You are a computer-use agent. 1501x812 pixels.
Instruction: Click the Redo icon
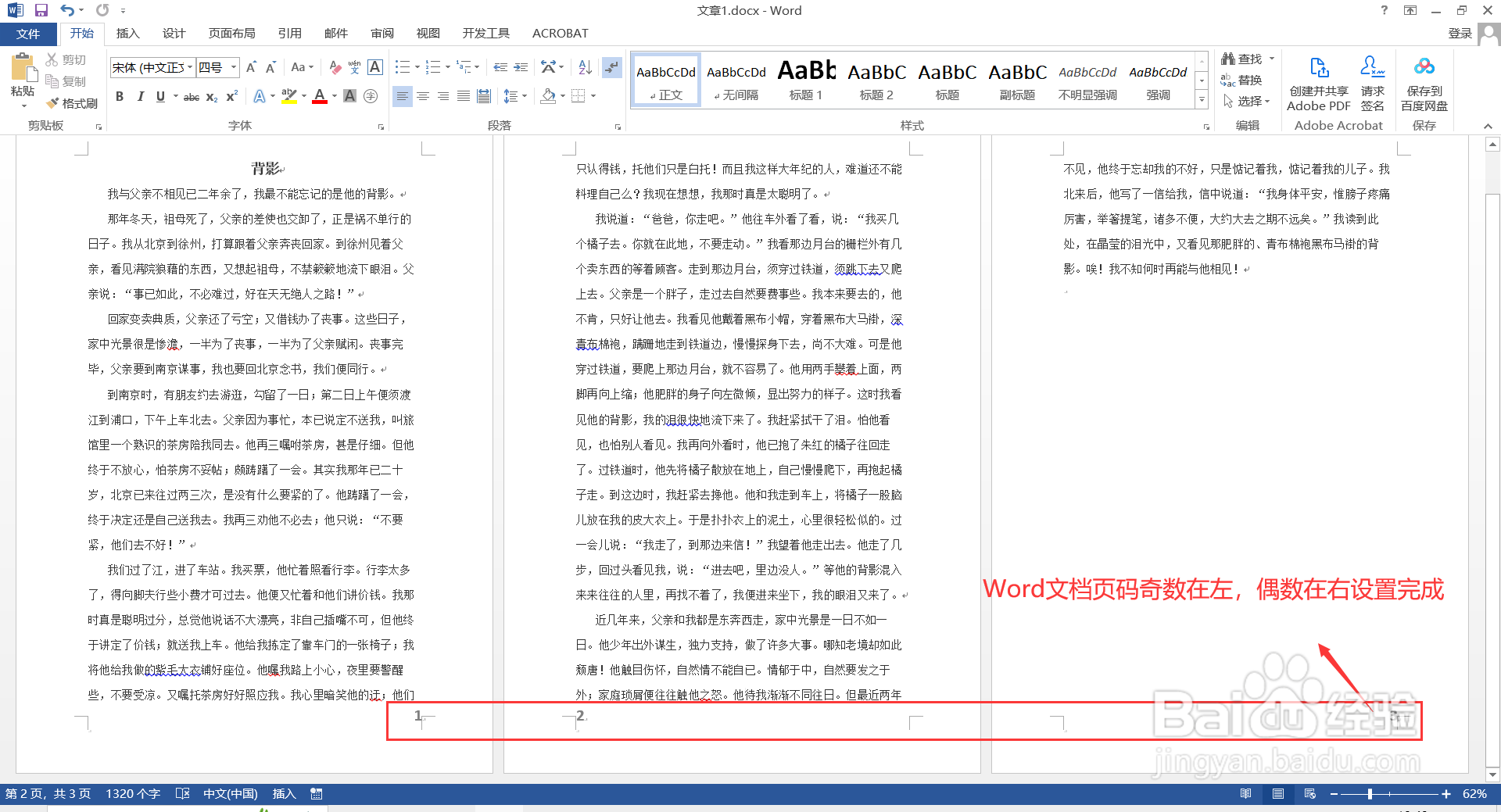(x=102, y=10)
